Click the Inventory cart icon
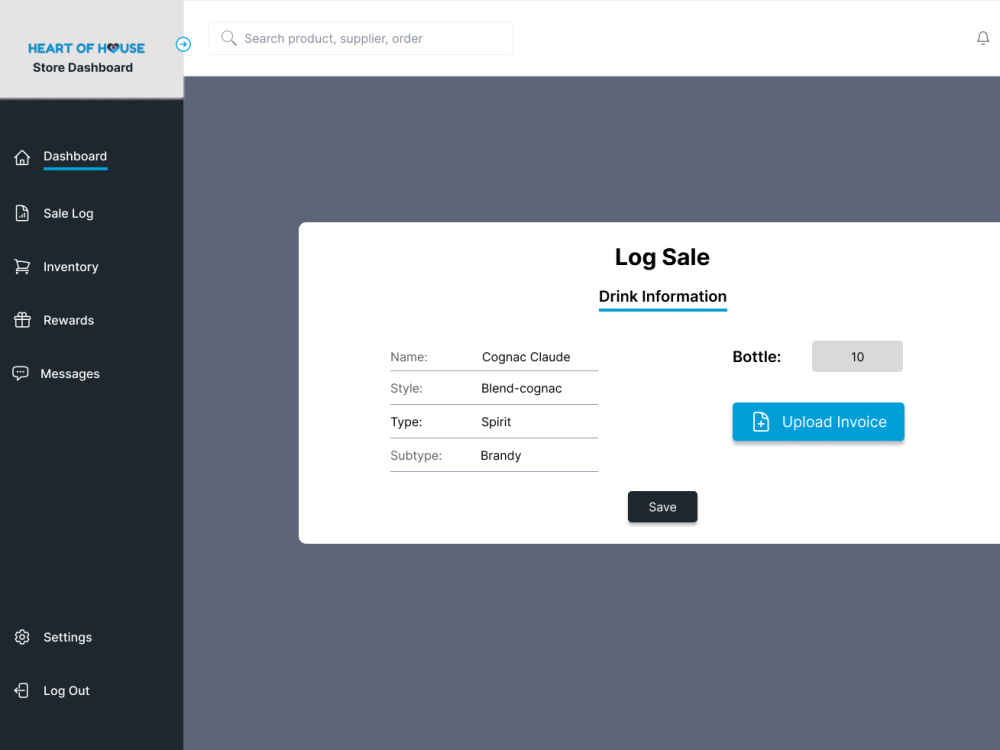 [22, 267]
